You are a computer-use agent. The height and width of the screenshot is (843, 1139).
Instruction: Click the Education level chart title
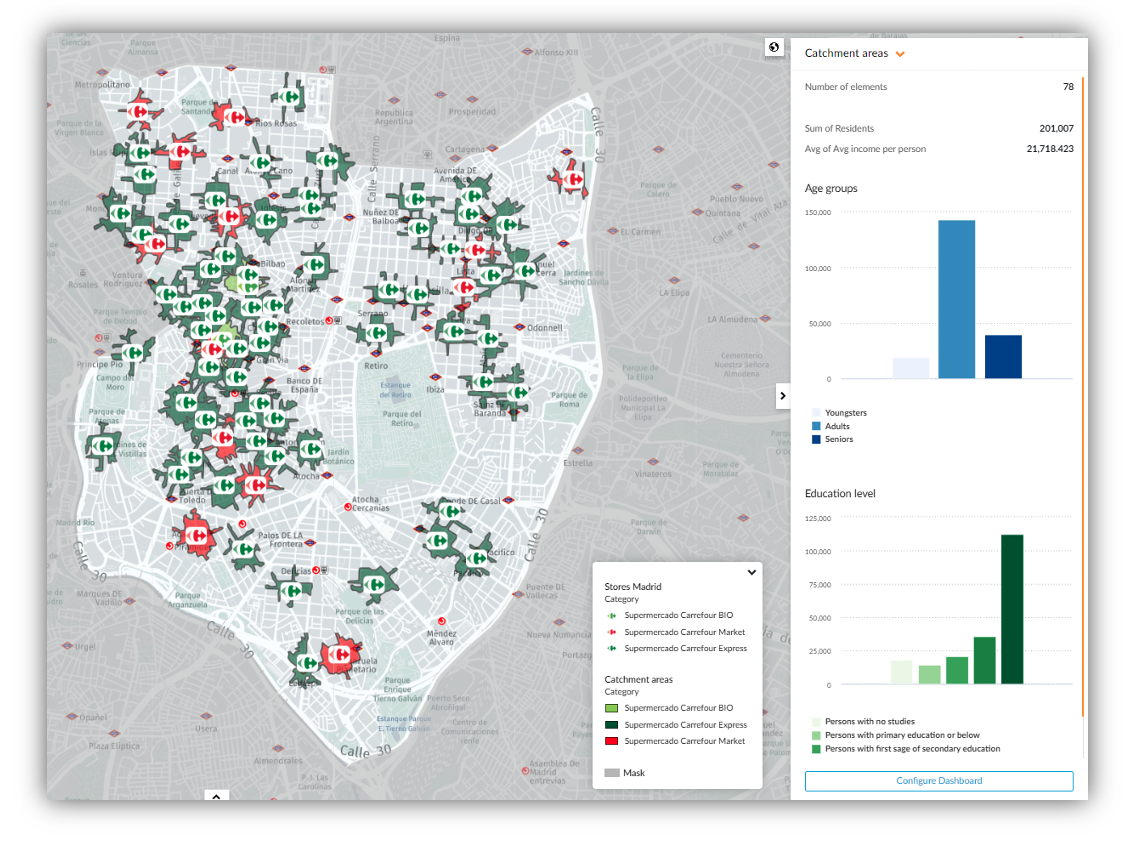point(840,493)
